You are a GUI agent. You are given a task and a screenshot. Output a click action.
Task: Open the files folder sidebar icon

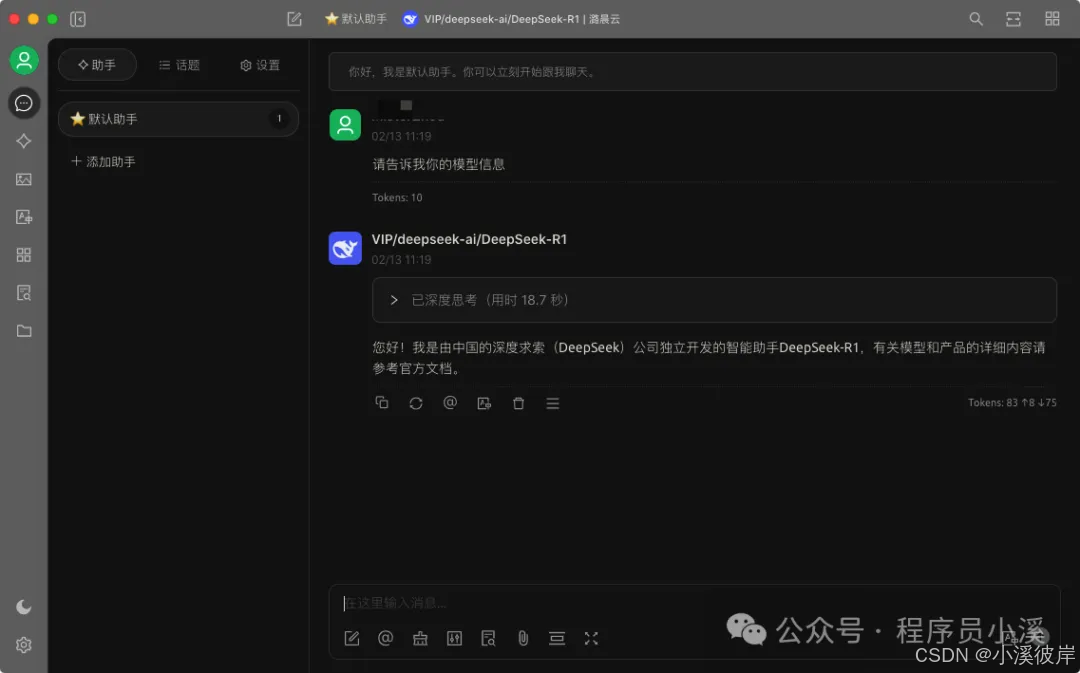click(x=24, y=331)
